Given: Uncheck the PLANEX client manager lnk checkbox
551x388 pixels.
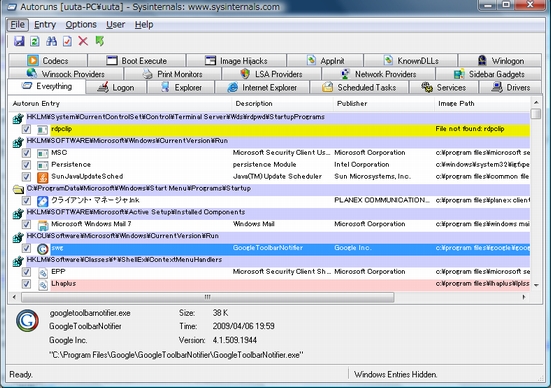Looking at the screenshot, I should 26,200.
